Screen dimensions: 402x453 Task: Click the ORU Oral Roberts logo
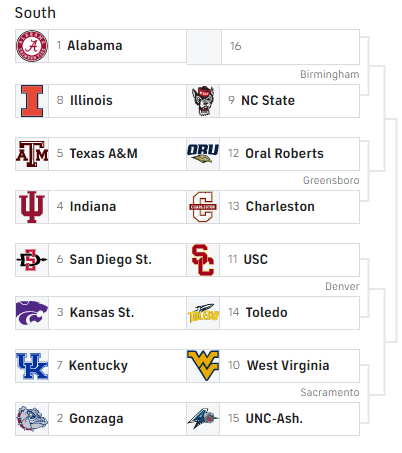pyautogui.click(x=203, y=154)
